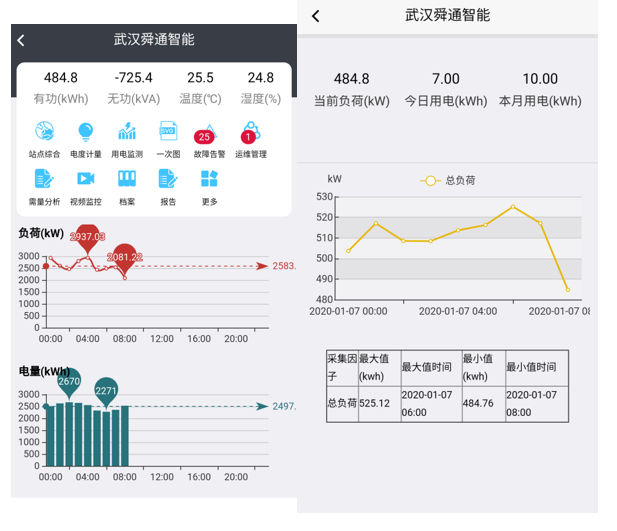Open 更多 grid icon
Screen dimensions: 617x531
point(209,179)
